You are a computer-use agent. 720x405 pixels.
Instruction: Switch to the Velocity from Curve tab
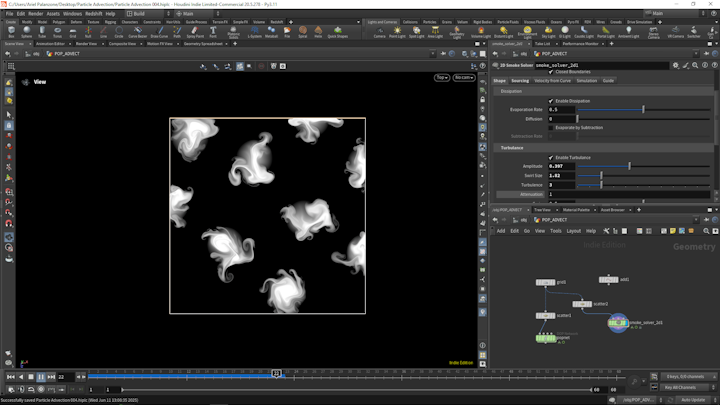(x=552, y=81)
